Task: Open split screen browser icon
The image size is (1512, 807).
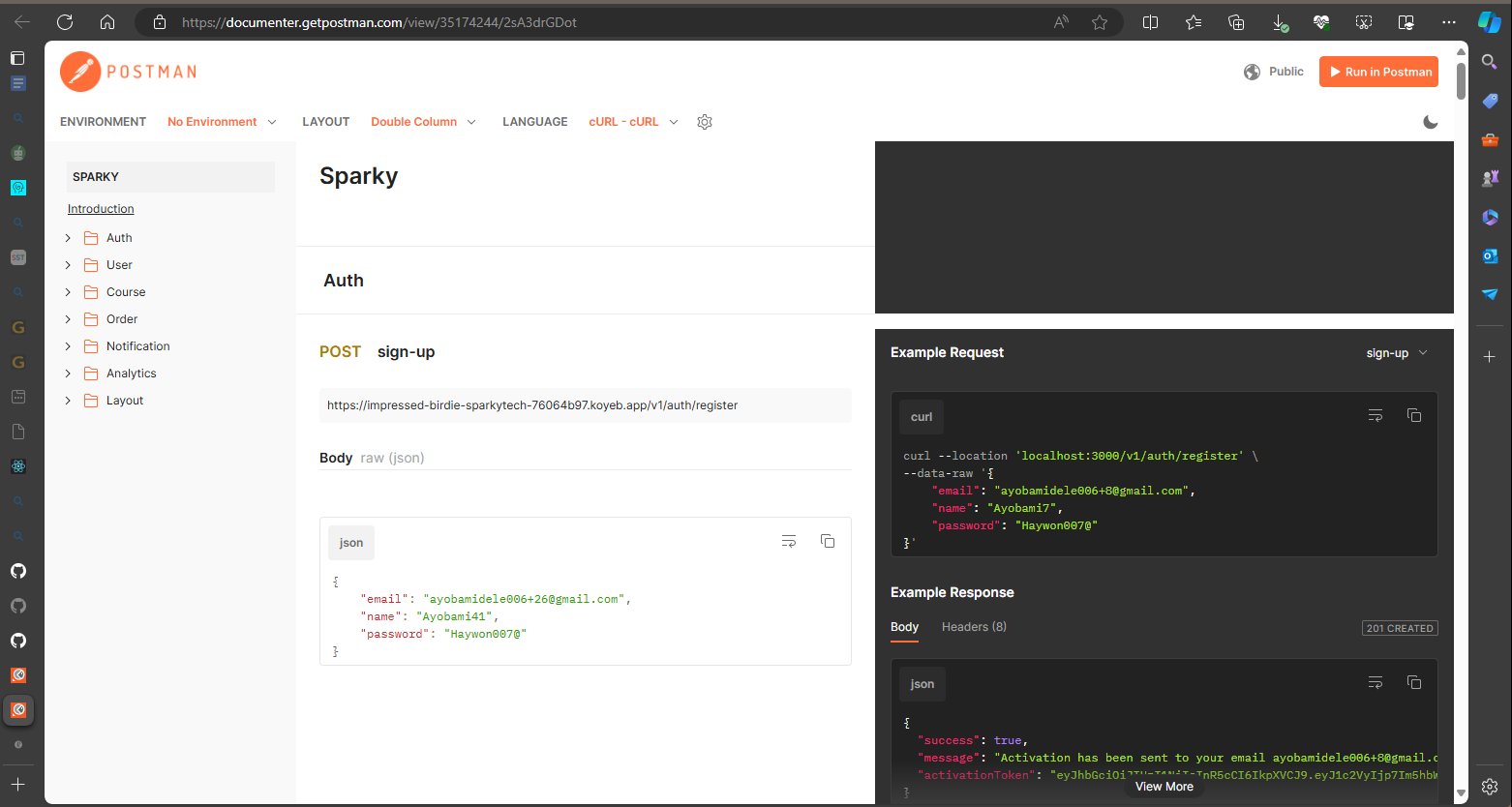Action: click(x=1150, y=22)
